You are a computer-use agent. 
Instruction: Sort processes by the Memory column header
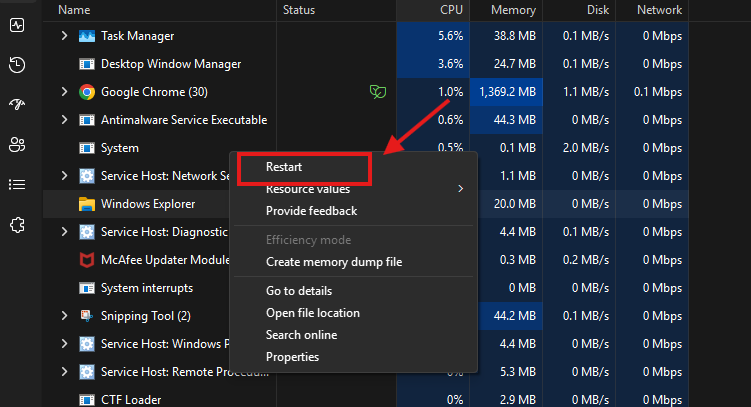512,10
